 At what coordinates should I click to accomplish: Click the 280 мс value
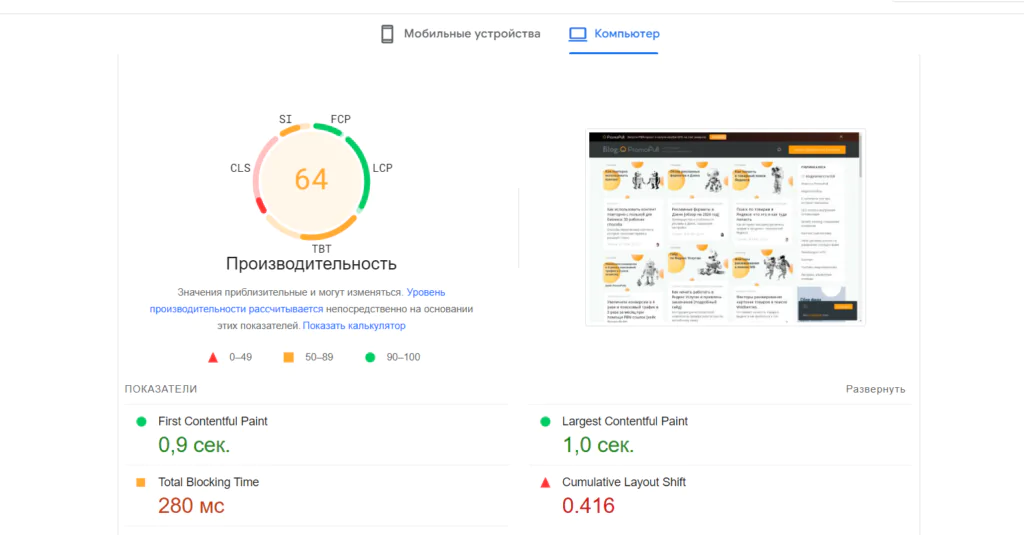coord(191,506)
